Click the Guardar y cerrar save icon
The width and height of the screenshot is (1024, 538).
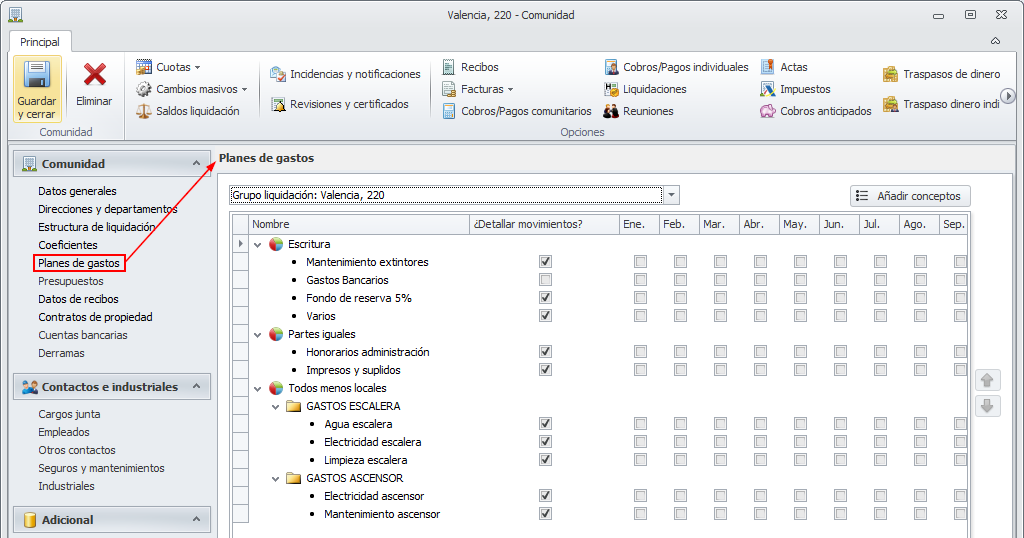(37, 77)
